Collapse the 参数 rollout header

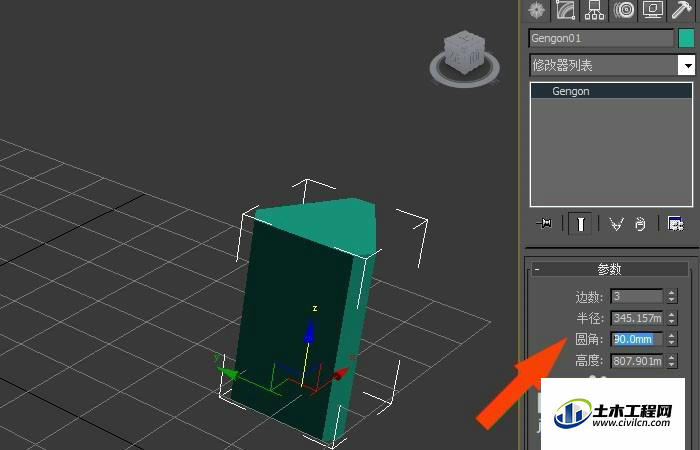click(x=610, y=269)
